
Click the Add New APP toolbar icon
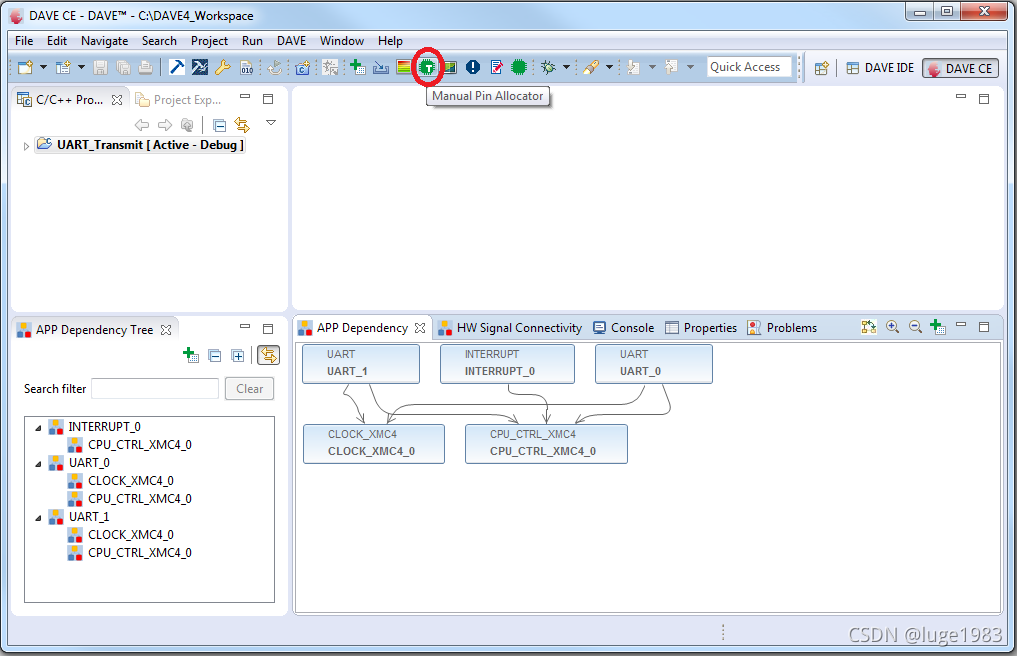357,67
